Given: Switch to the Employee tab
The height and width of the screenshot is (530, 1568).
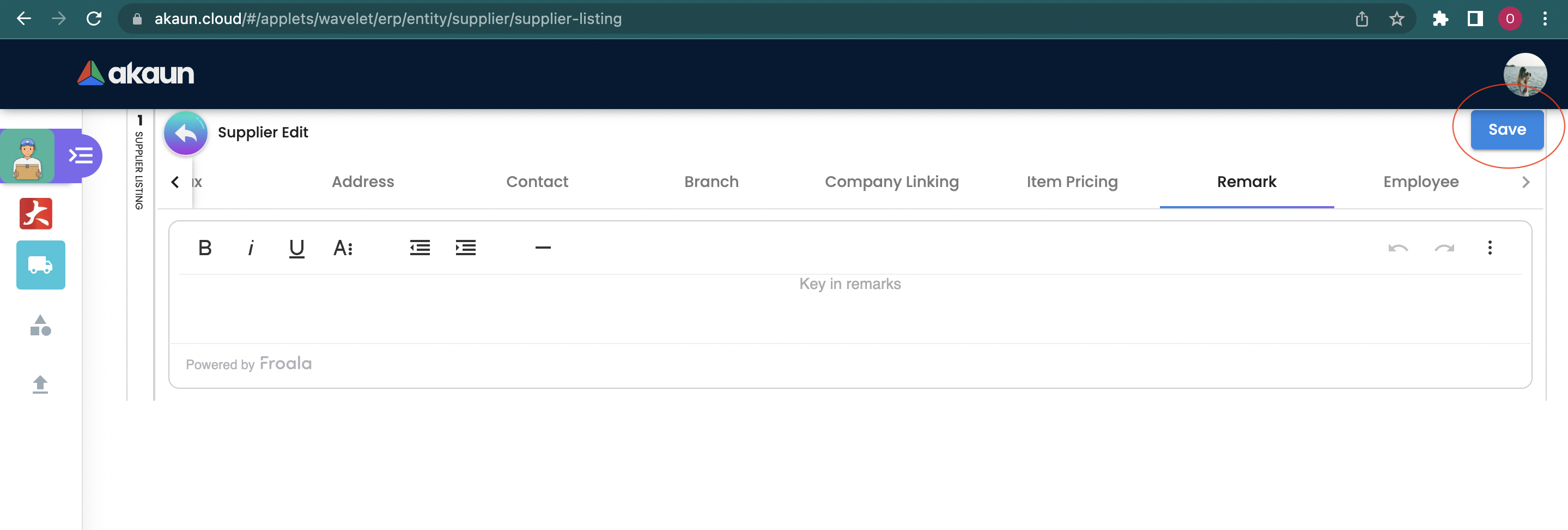Looking at the screenshot, I should (x=1421, y=182).
